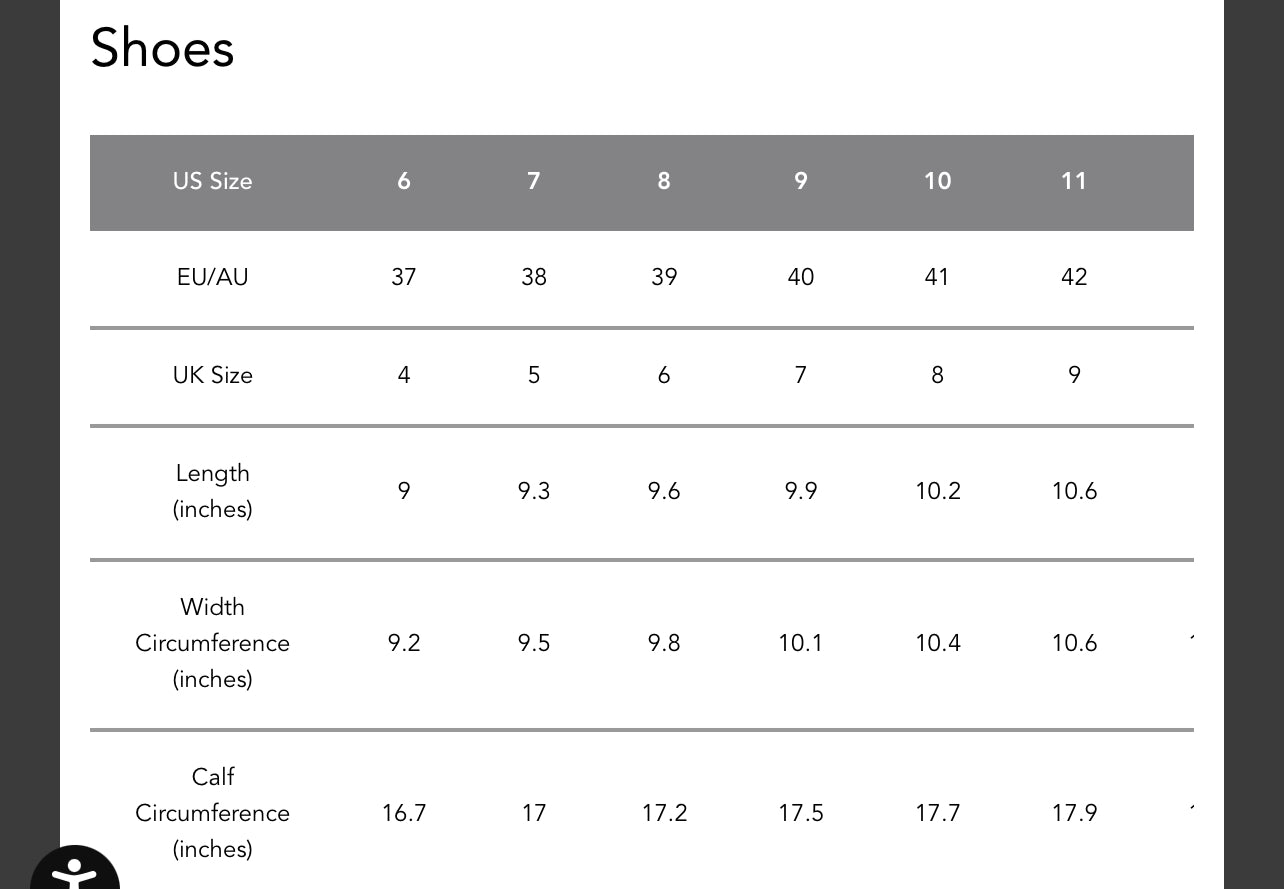Select the 10.2 length value

coord(937,491)
